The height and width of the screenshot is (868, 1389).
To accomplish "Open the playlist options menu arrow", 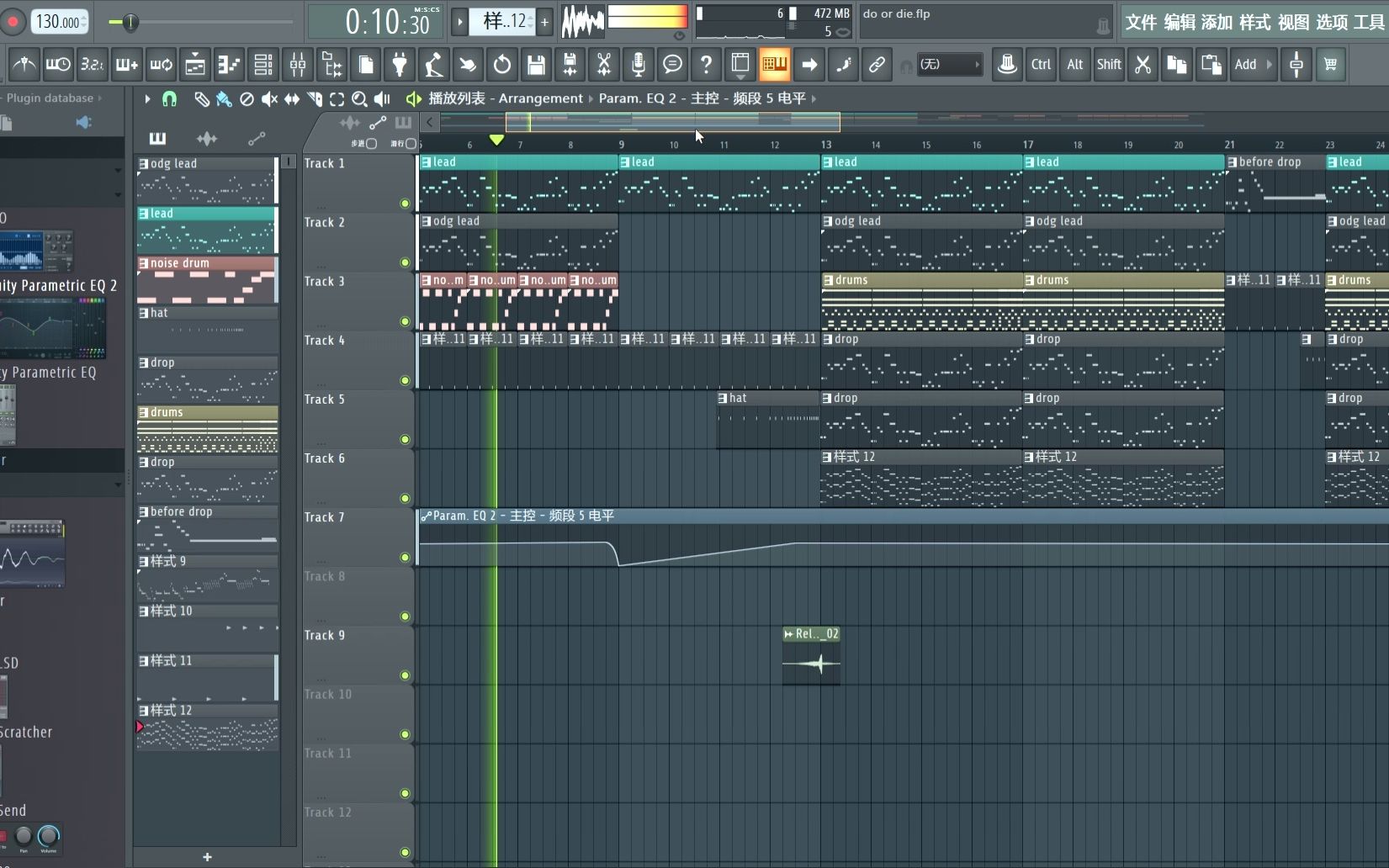I will point(147,98).
